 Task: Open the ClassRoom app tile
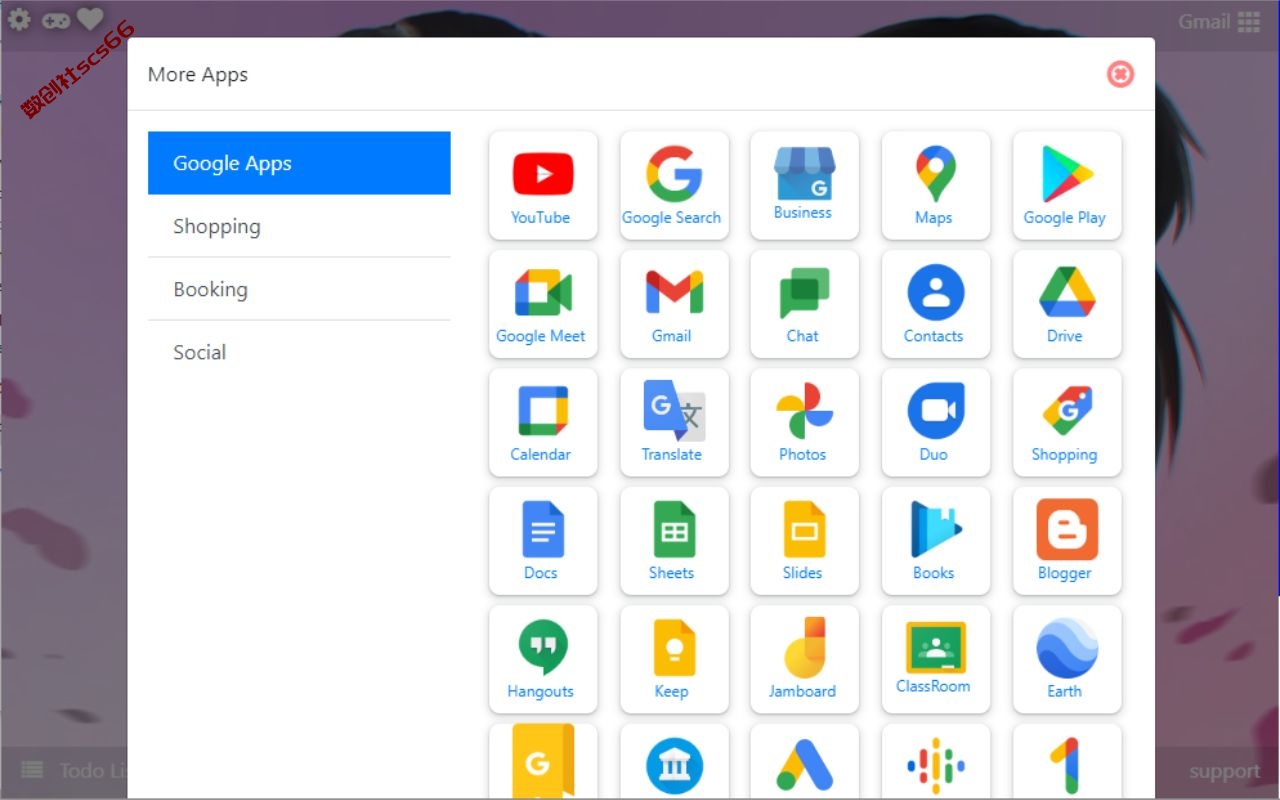click(x=936, y=659)
